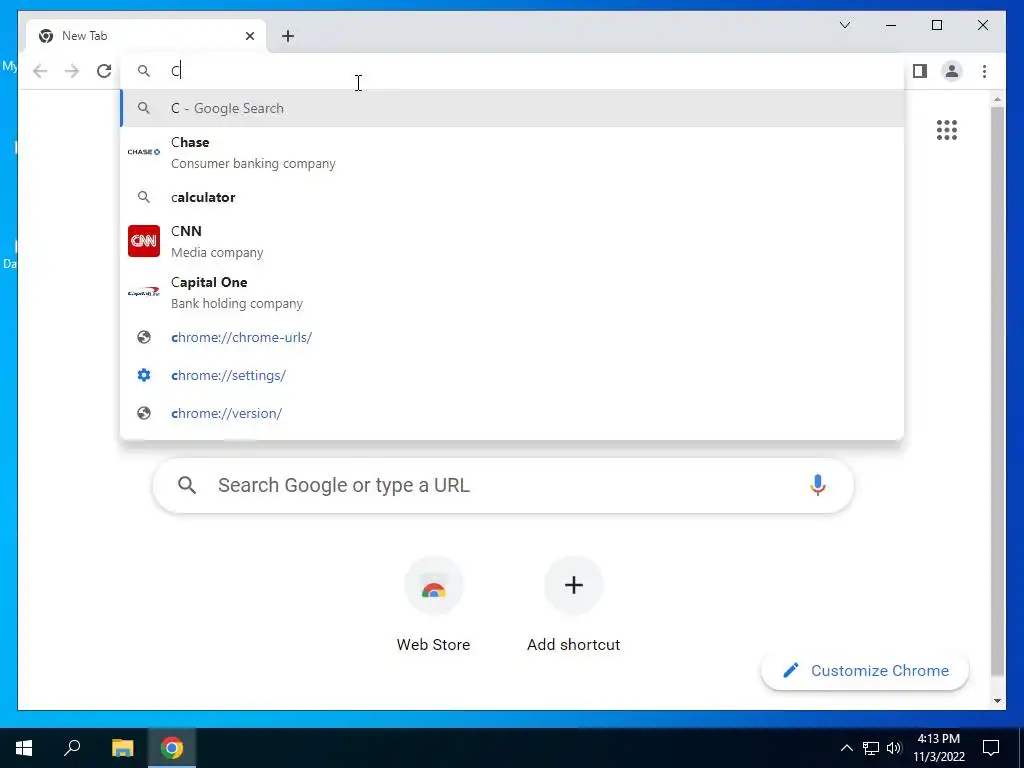The height and width of the screenshot is (768, 1024).
Task: Open the Windows Start menu
Action: (x=24, y=748)
